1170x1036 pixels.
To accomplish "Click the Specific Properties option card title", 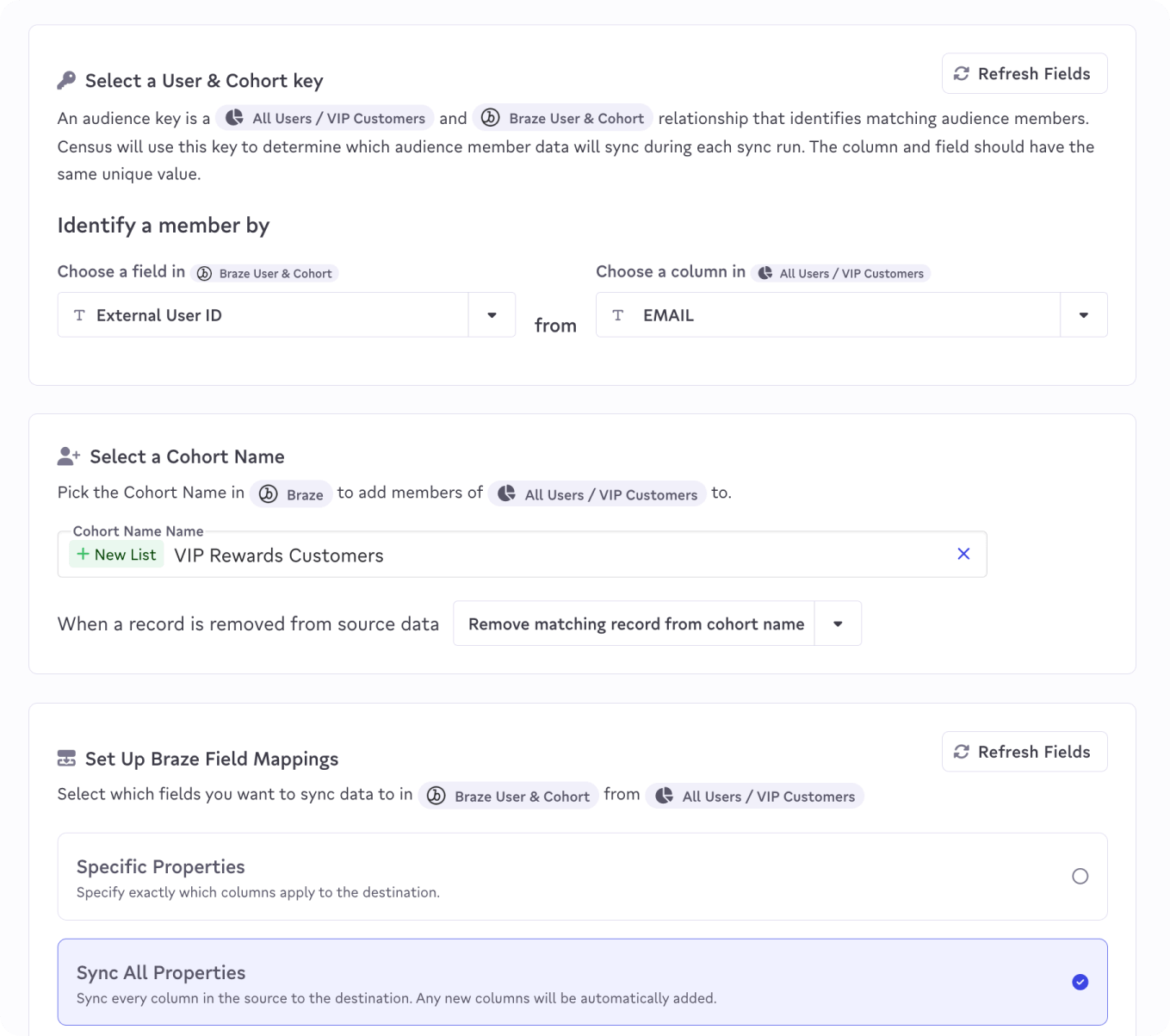I will tap(161, 866).
